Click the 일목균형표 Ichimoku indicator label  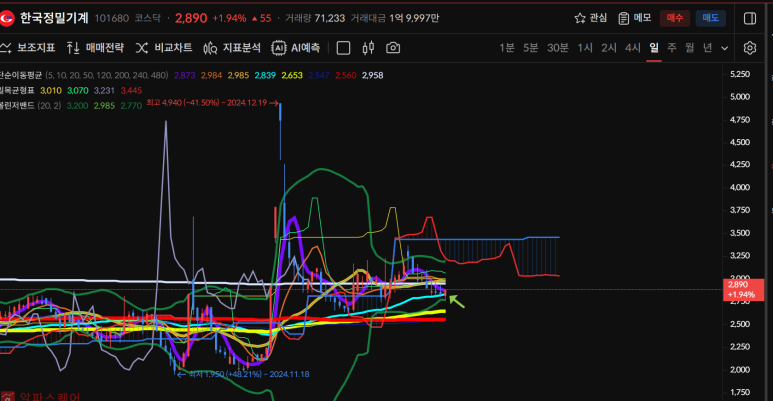coord(17,90)
